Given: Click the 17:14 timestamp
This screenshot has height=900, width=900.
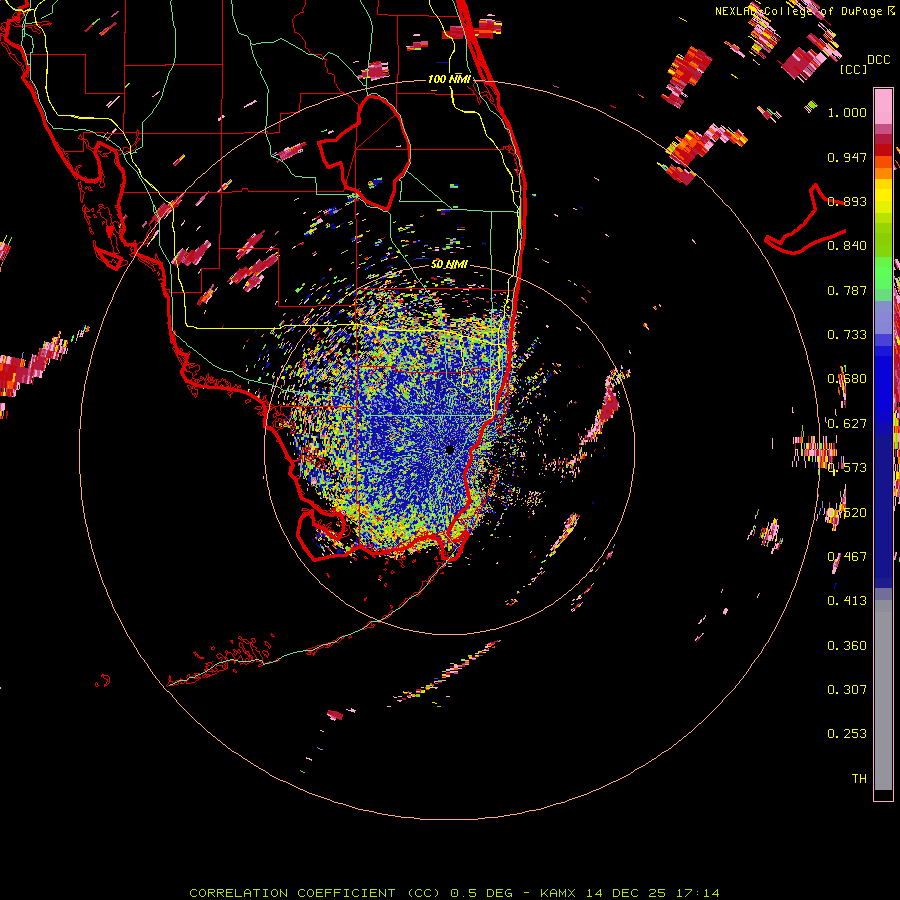Looking at the screenshot, I should 697,893.
